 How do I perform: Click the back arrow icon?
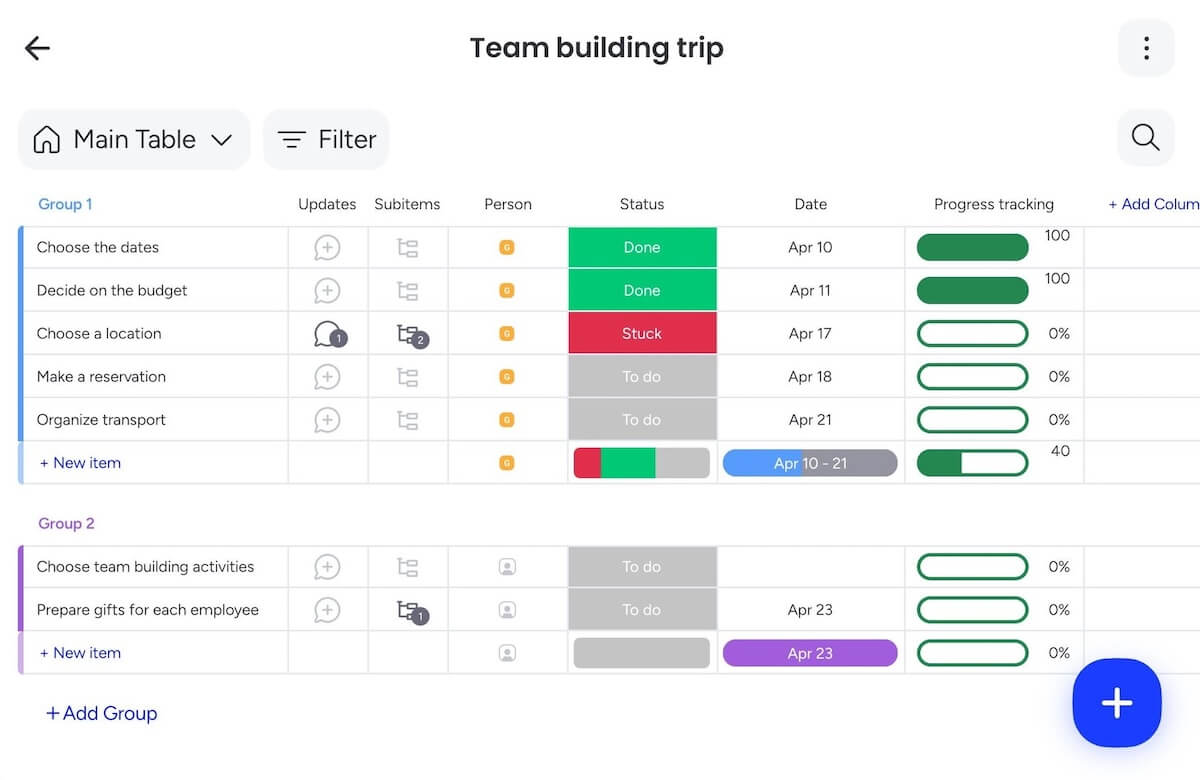click(37, 48)
